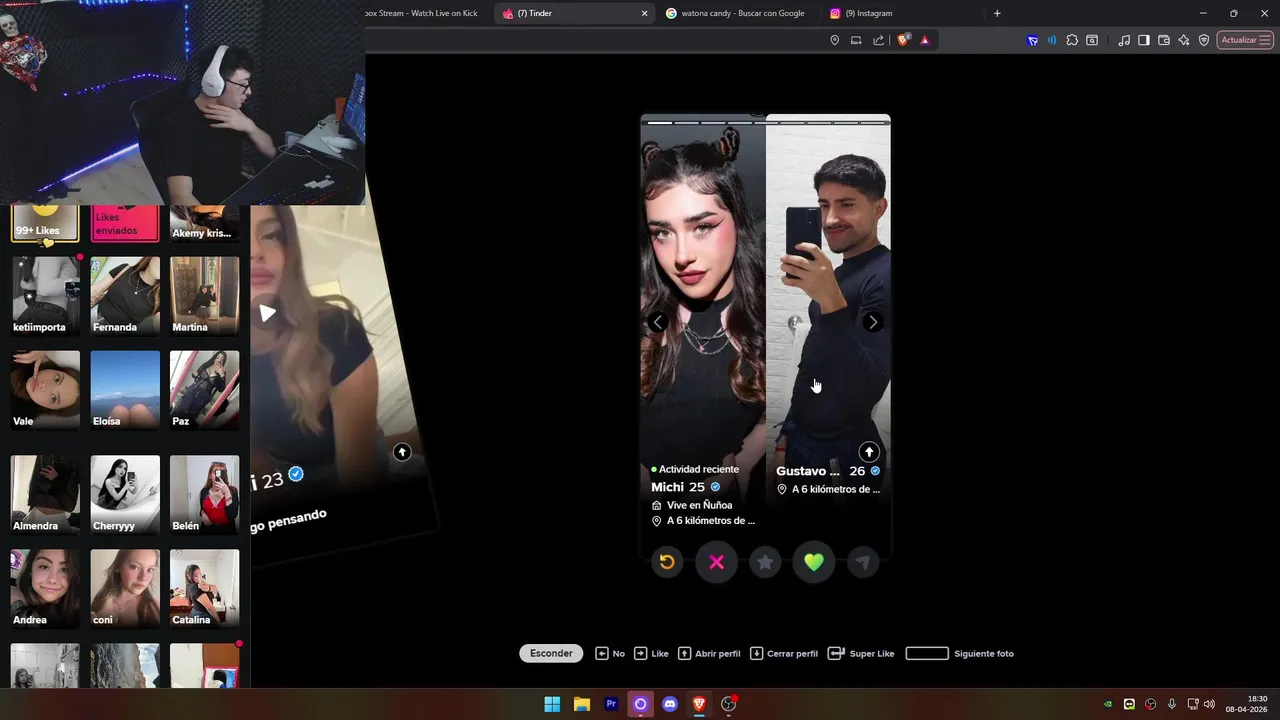This screenshot has height=720, width=1280.
Task: Click the pink X Nope button
Action: point(716,562)
